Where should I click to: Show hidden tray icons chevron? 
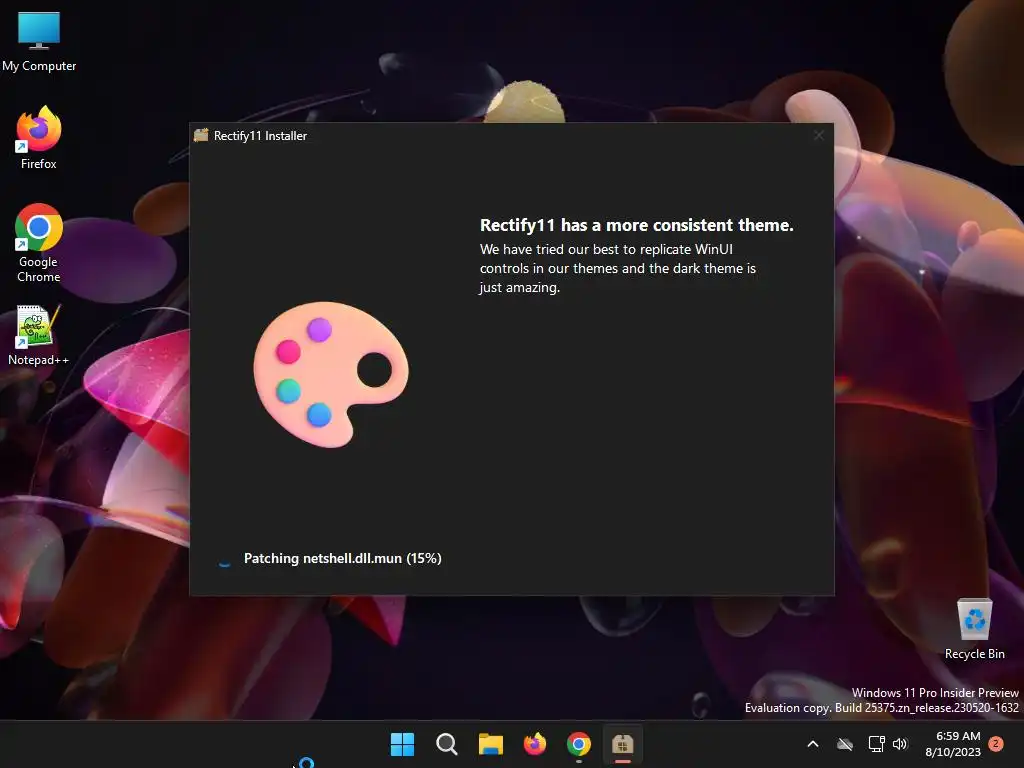pyautogui.click(x=813, y=744)
